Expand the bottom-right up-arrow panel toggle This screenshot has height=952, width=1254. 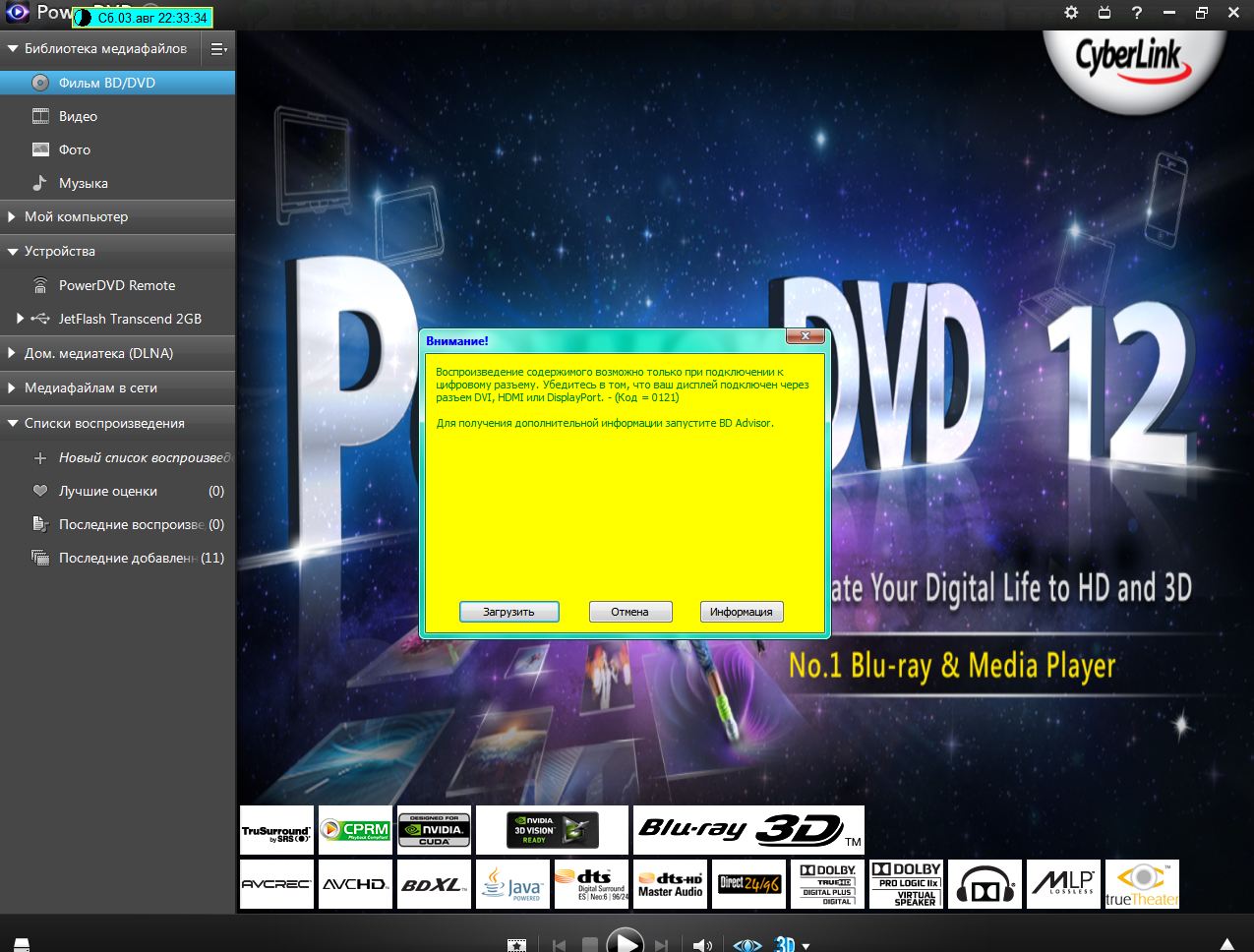pyautogui.click(x=1225, y=945)
